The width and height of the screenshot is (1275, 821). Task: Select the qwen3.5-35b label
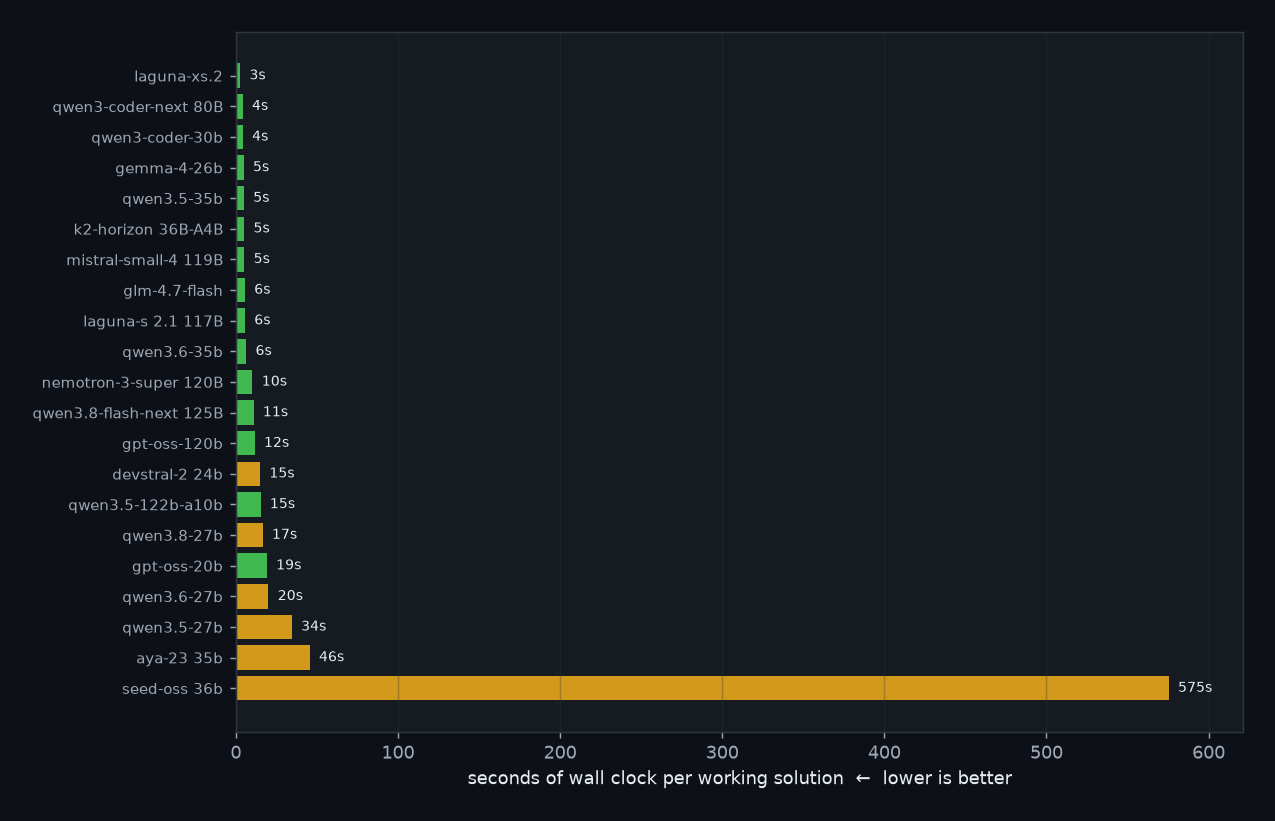tap(173, 198)
